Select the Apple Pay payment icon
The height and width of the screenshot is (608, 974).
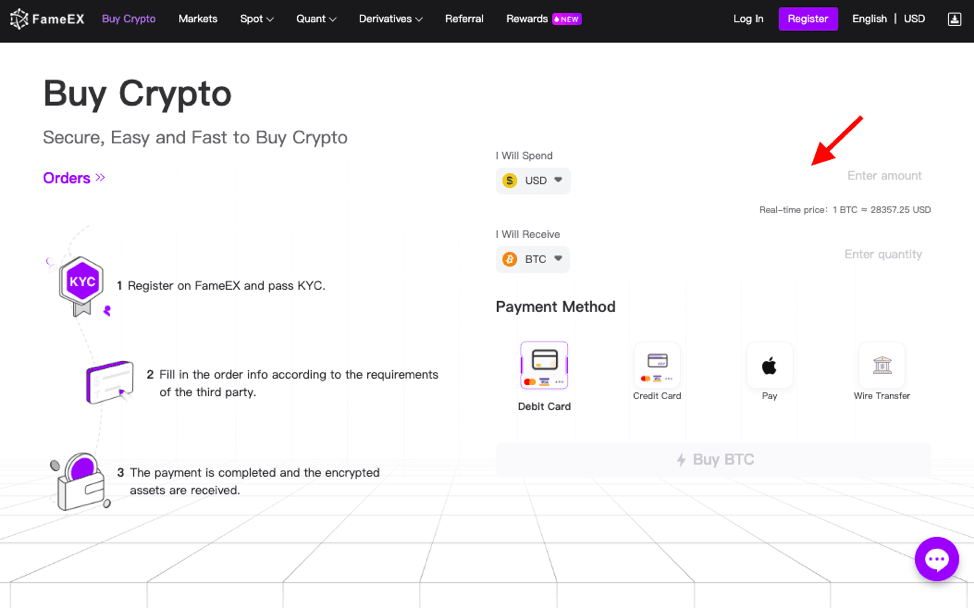point(769,366)
